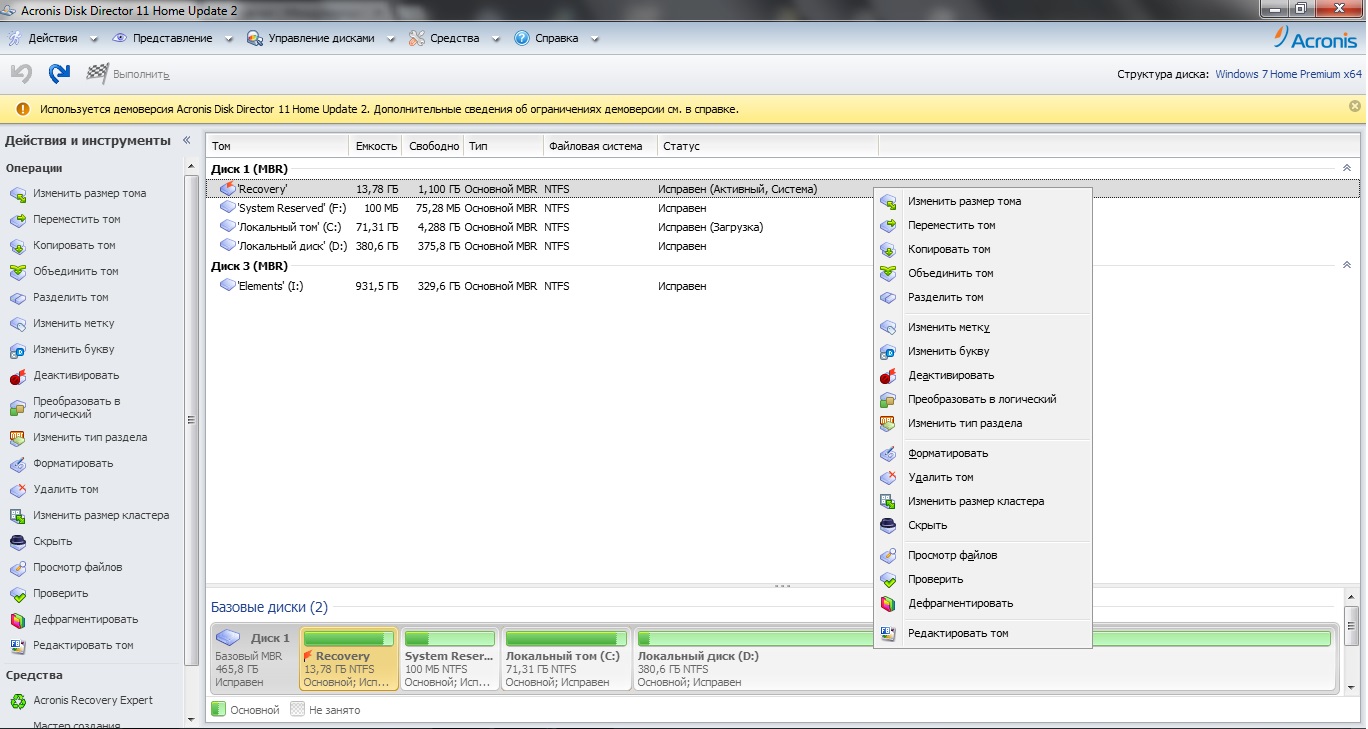Click sidebar Объединить том icon
The height and width of the screenshot is (729, 1368).
coord(17,272)
